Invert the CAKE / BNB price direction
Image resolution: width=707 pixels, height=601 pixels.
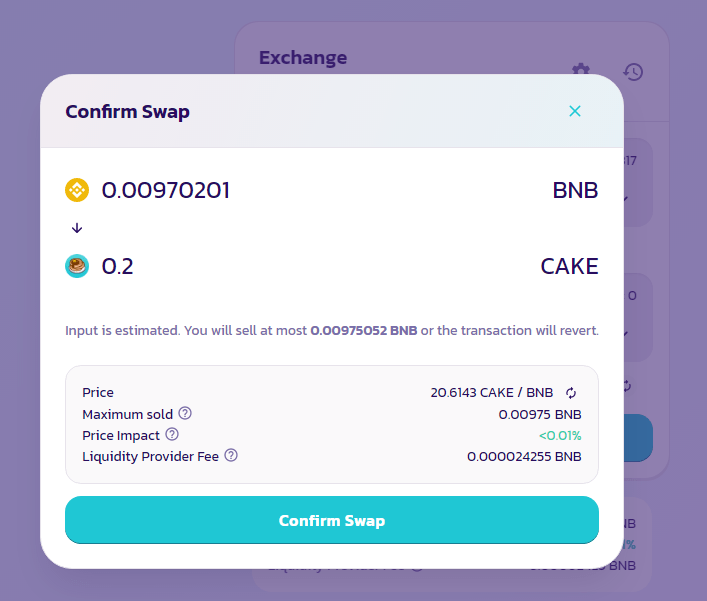point(571,393)
